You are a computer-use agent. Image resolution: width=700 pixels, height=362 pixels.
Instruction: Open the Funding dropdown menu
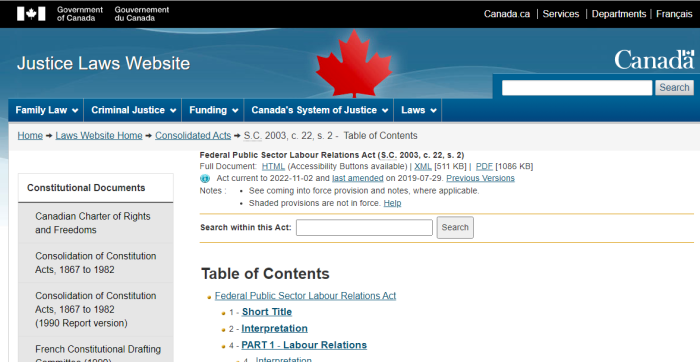213,110
